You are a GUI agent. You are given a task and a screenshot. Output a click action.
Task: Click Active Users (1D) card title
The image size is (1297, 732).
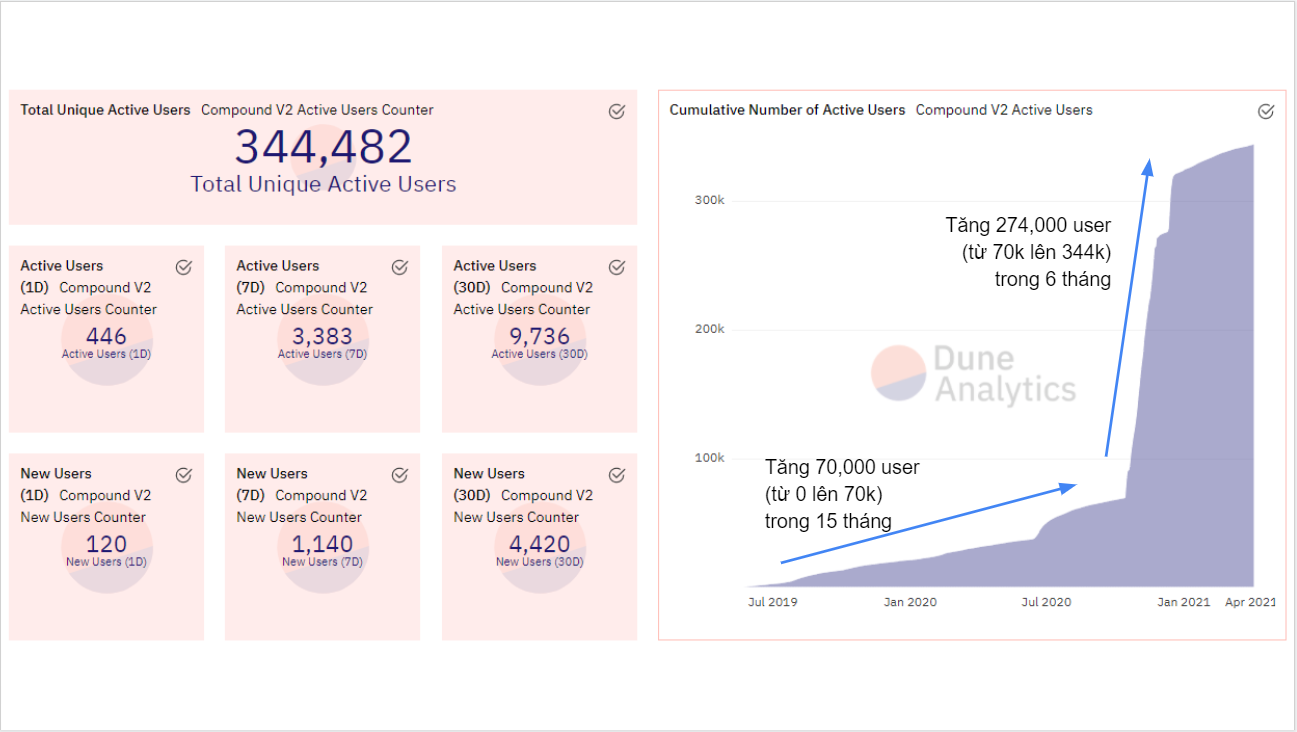[61, 276]
